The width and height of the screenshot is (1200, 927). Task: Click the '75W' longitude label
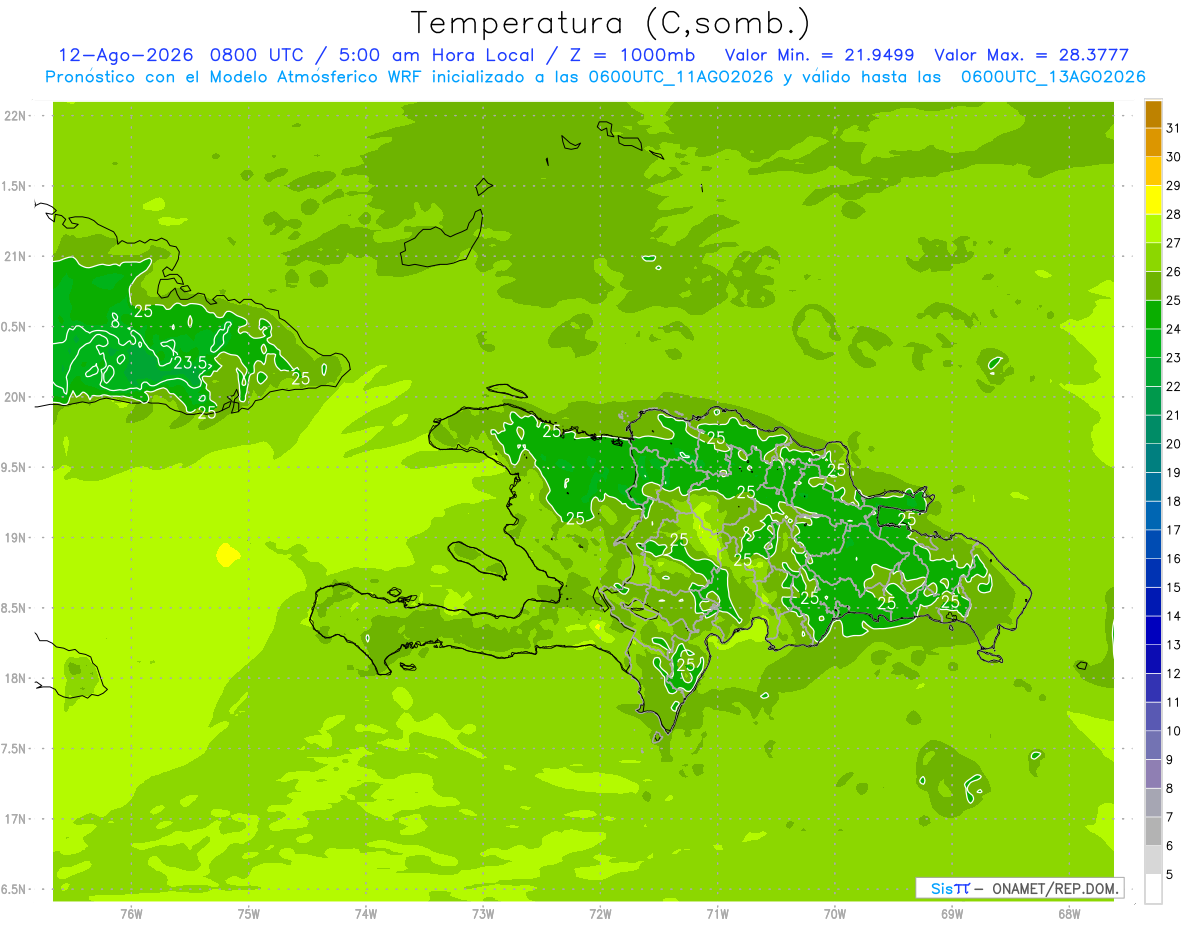pyautogui.click(x=249, y=914)
